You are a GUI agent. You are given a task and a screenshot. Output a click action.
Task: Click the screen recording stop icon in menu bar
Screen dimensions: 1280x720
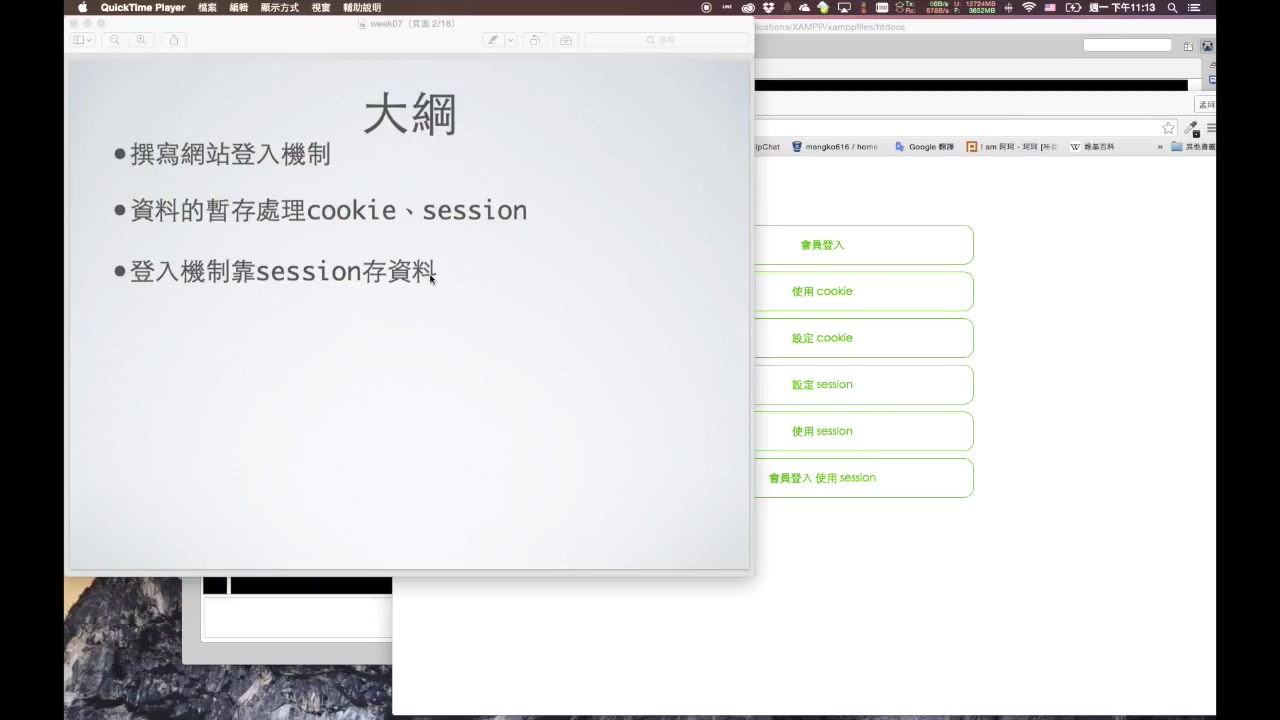tap(706, 7)
